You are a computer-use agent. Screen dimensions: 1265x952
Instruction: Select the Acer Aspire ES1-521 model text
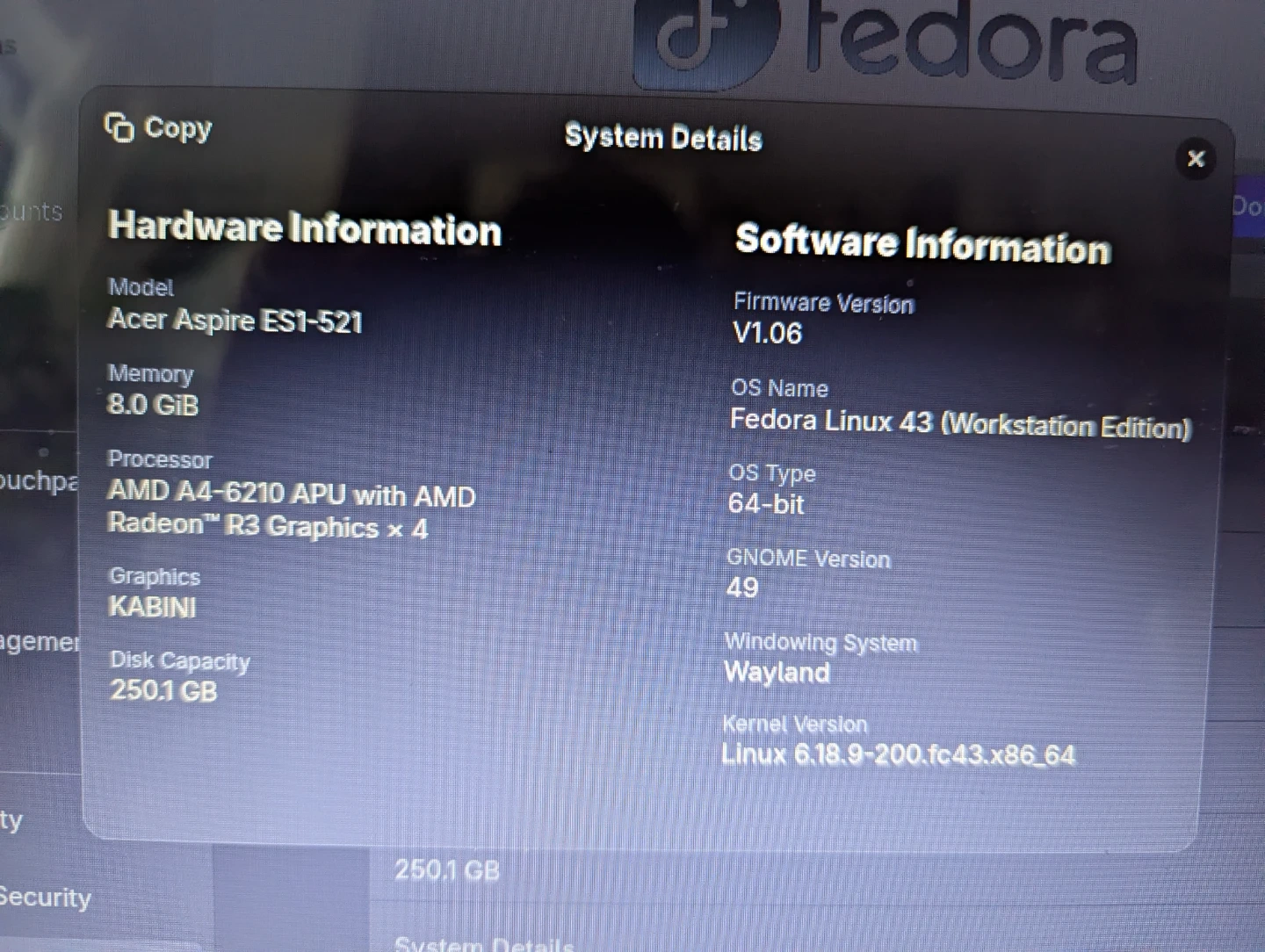coord(235,321)
